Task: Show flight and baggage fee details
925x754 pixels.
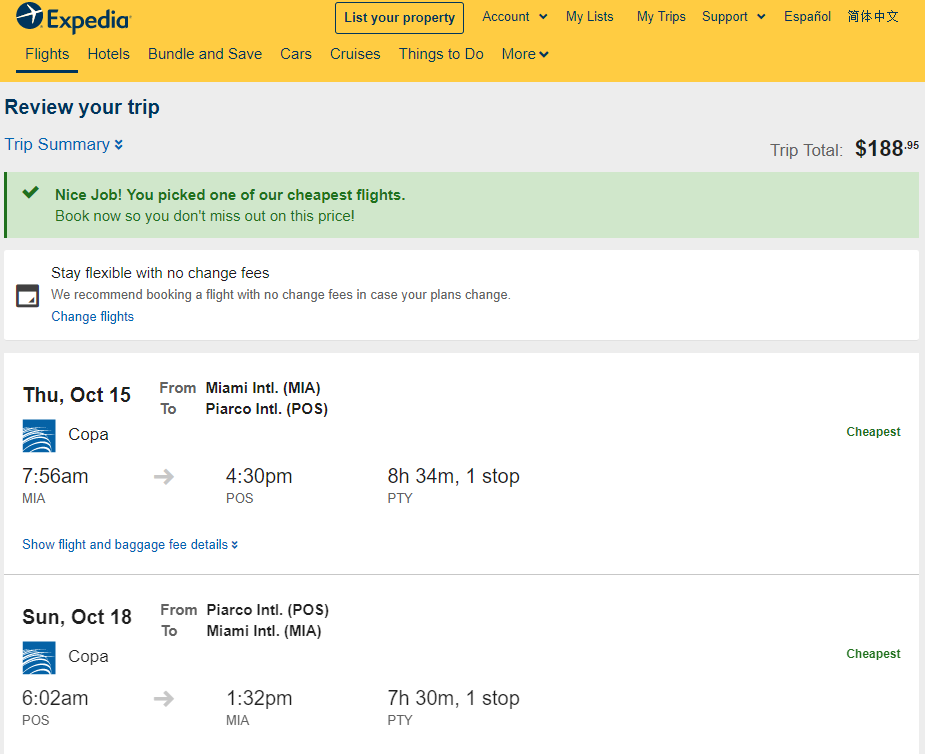Action: click(x=130, y=545)
